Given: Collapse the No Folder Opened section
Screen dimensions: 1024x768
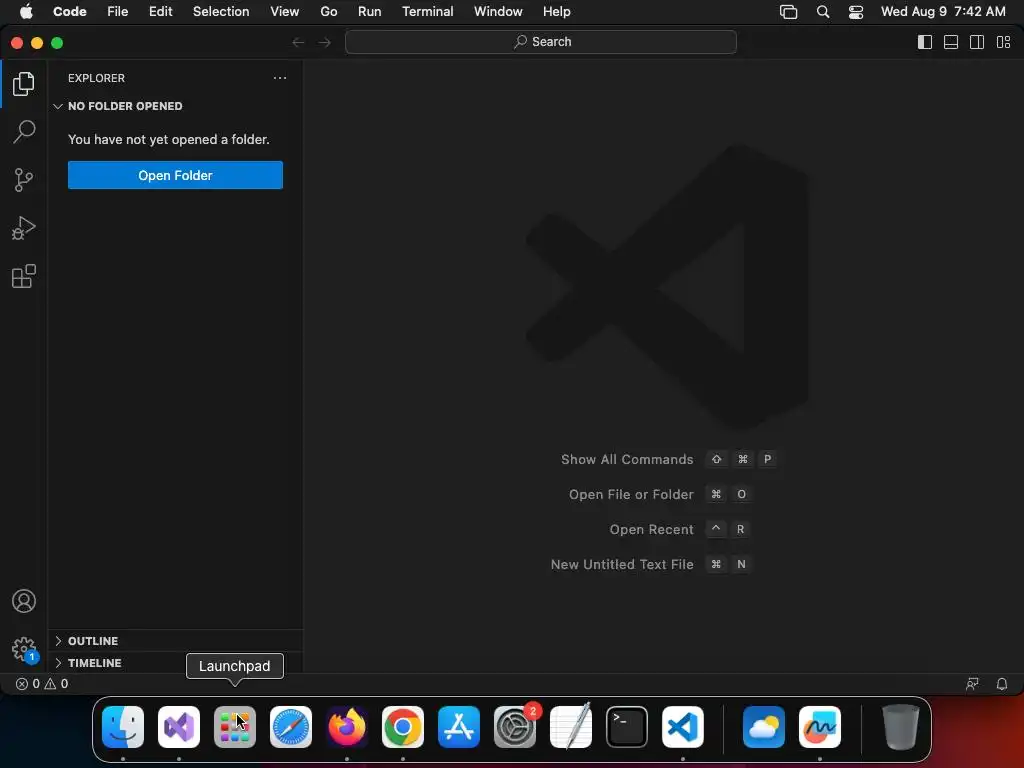Looking at the screenshot, I should (175, 106).
